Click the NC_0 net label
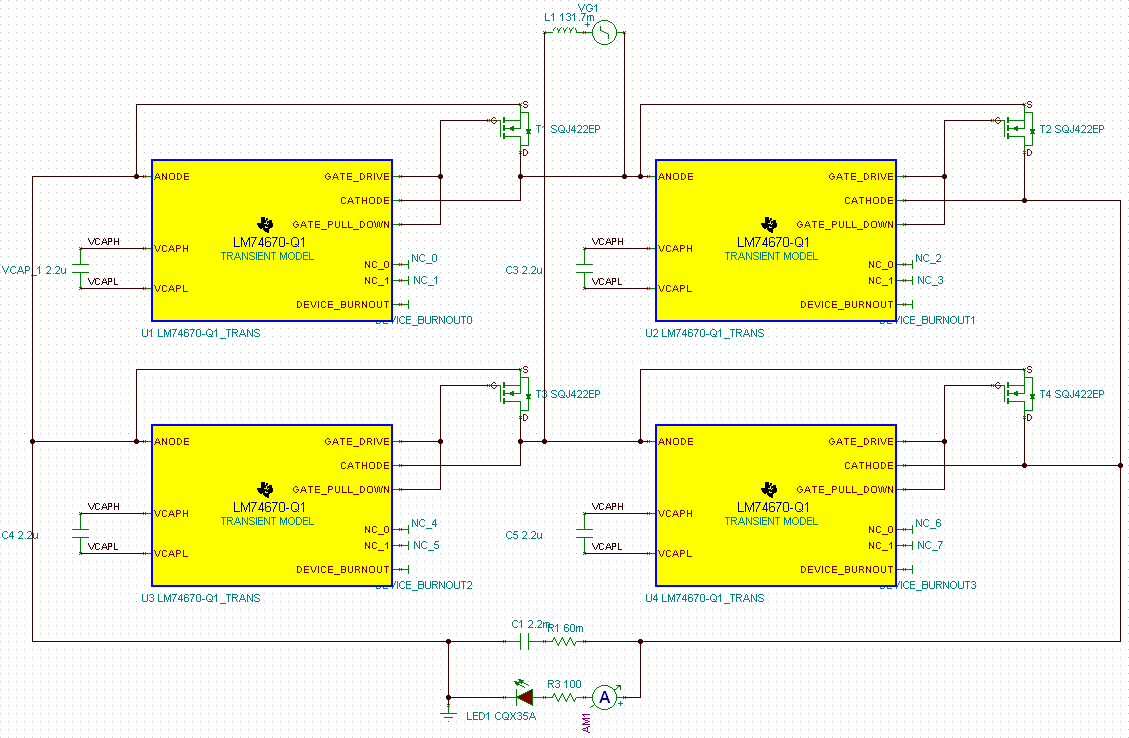Image resolution: width=1129 pixels, height=738 pixels. [424, 258]
